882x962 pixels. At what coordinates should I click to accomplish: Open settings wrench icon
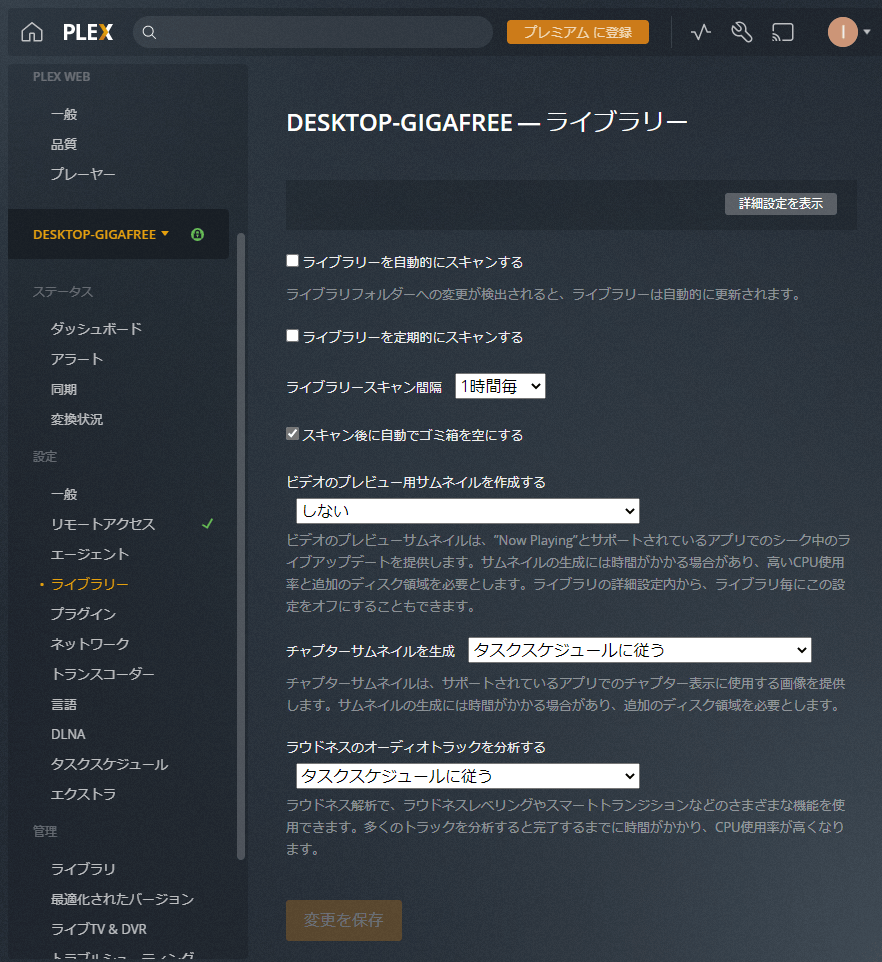tap(742, 32)
